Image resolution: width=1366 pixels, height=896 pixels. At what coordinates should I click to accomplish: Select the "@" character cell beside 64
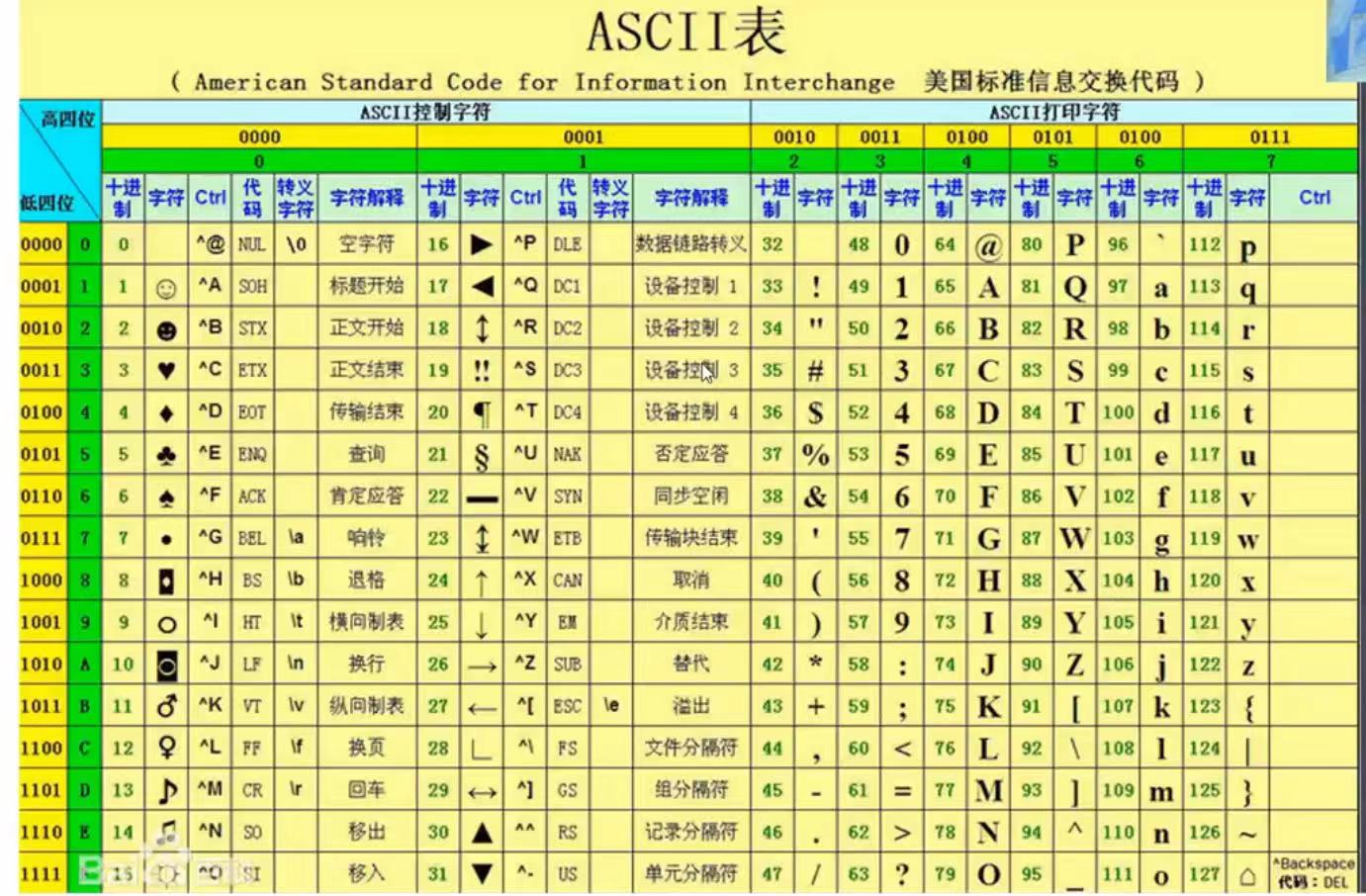(x=988, y=246)
